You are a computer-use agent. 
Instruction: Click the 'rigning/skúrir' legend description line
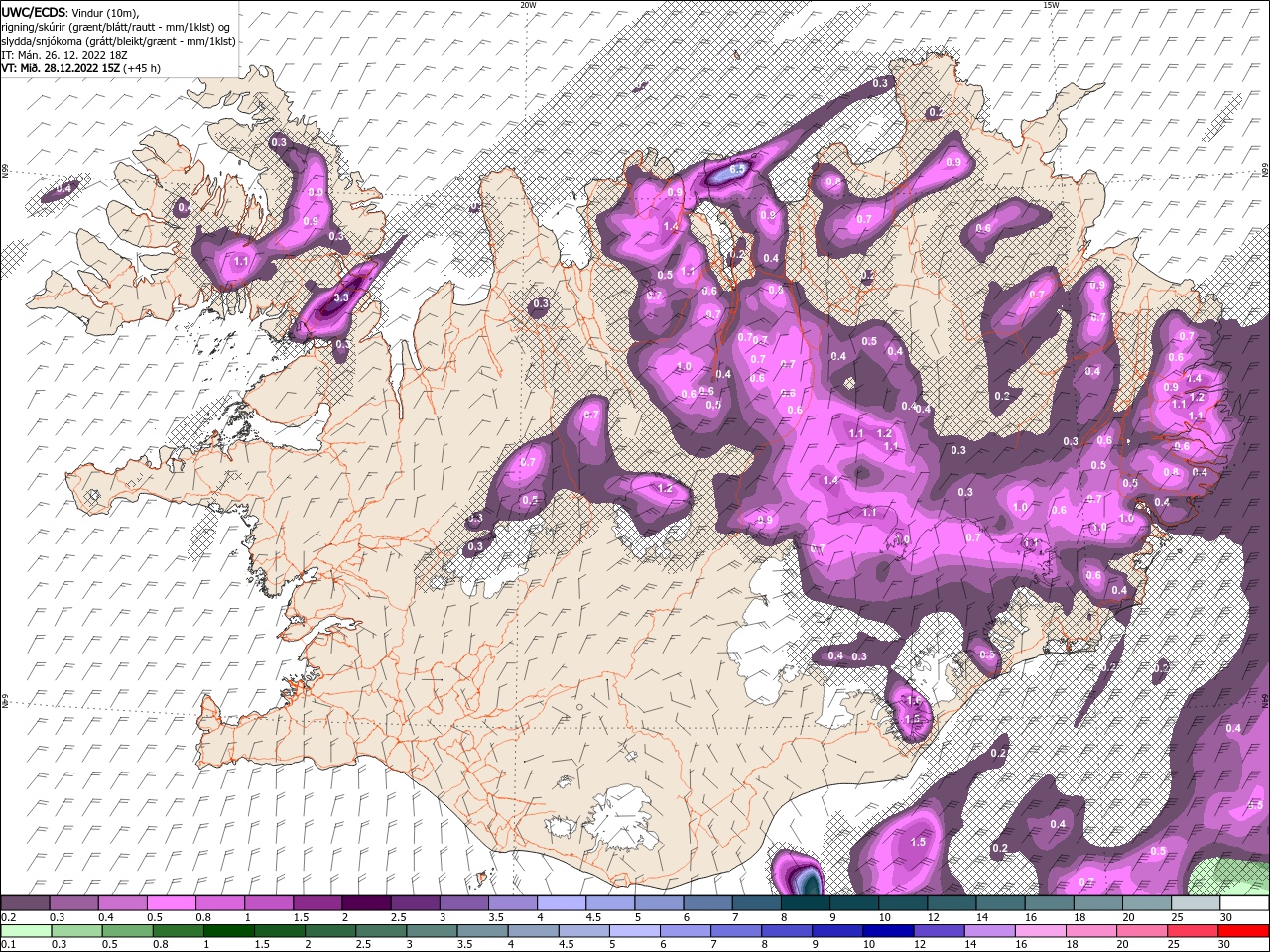pyautogui.click(x=115, y=27)
